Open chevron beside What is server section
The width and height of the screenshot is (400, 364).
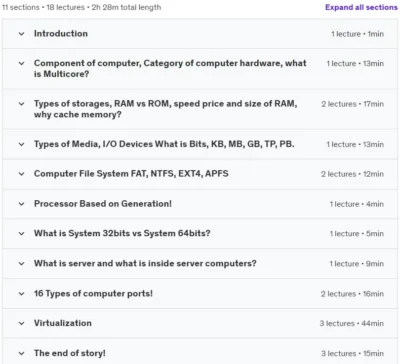point(21,264)
